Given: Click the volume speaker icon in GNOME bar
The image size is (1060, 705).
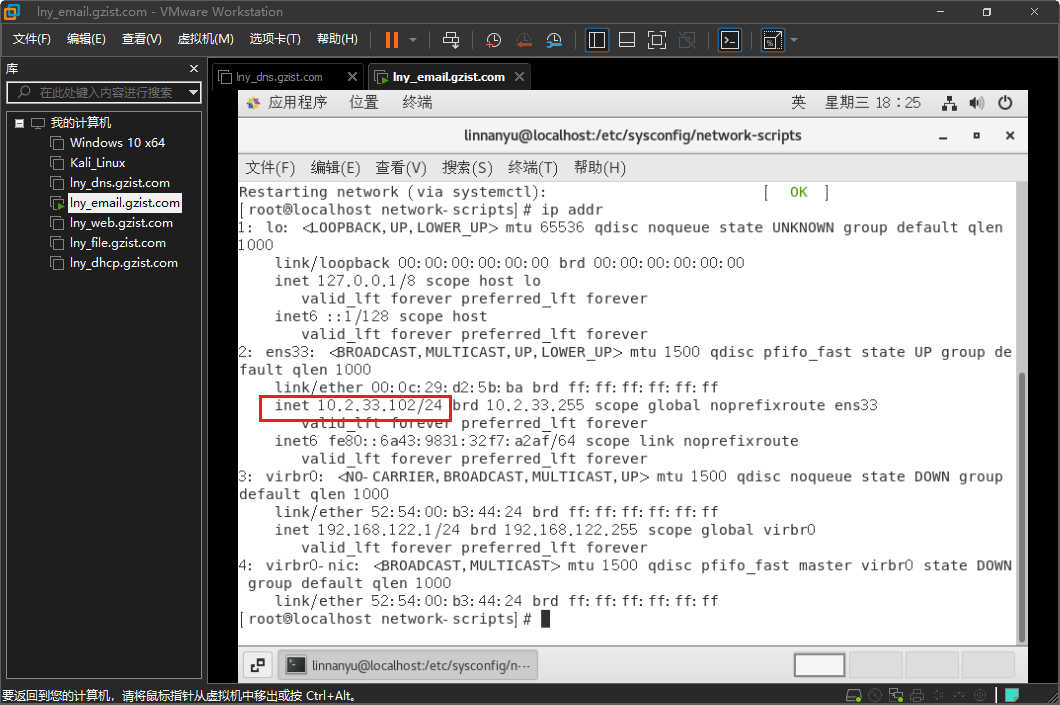Looking at the screenshot, I should (x=977, y=103).
